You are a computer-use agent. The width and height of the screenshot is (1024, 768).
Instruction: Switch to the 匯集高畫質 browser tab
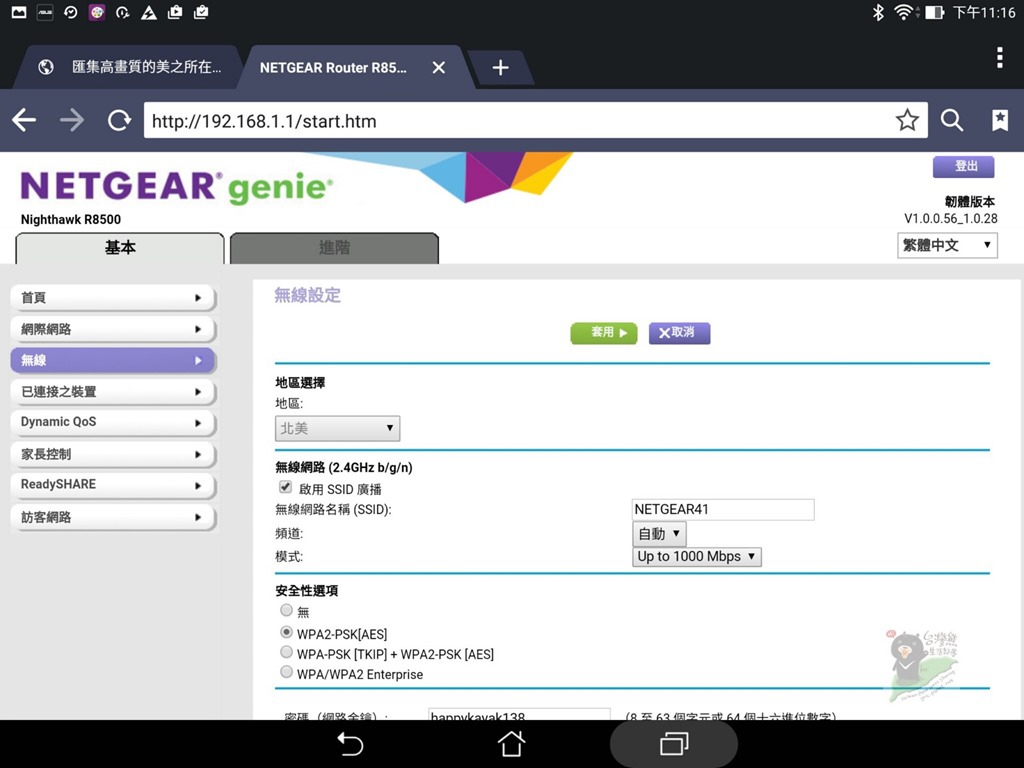[131, 67]
